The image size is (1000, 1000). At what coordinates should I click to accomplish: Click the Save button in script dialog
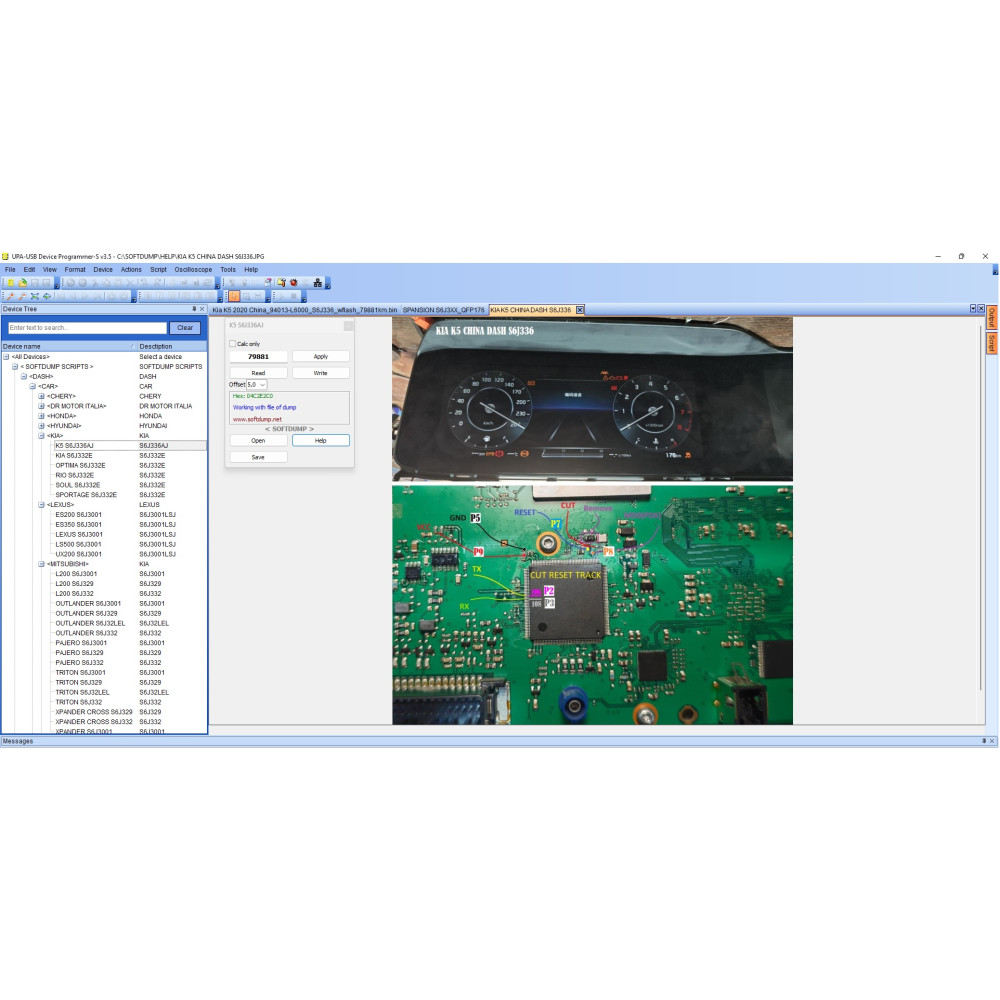pyautogui.click(x=258, y=457)
